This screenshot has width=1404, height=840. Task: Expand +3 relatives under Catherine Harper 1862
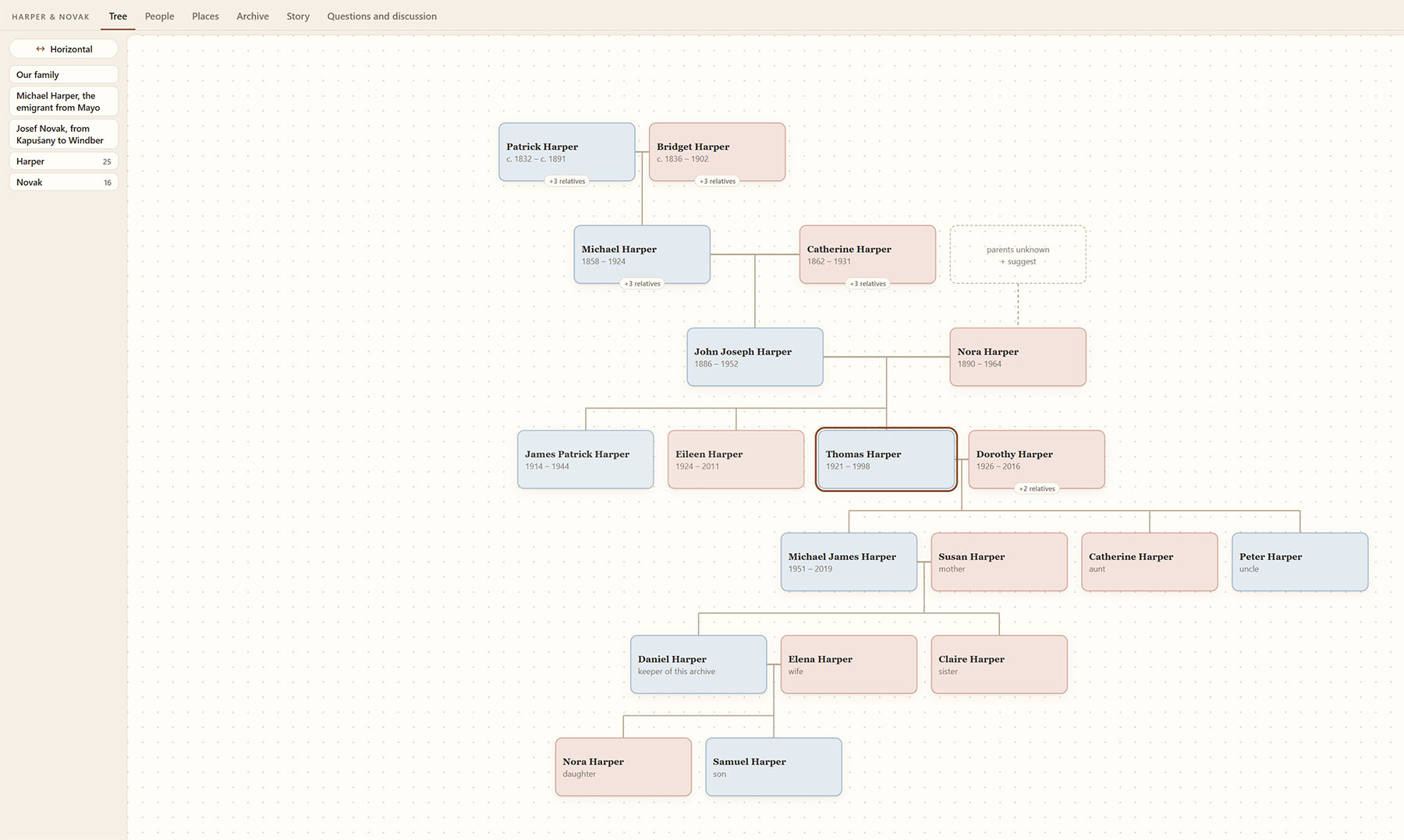tap(867, 284)
